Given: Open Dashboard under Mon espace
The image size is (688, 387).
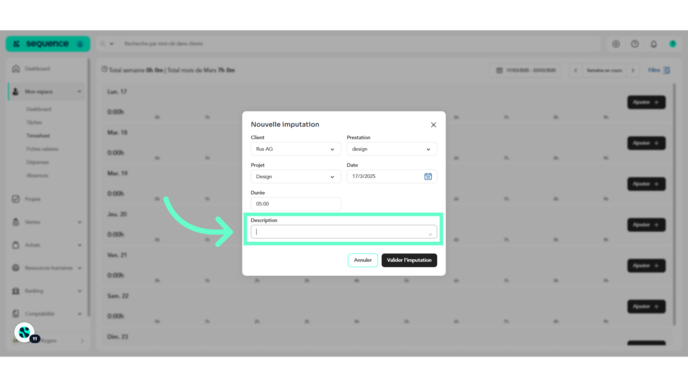Looking at the screenshot, I should 39,109.
